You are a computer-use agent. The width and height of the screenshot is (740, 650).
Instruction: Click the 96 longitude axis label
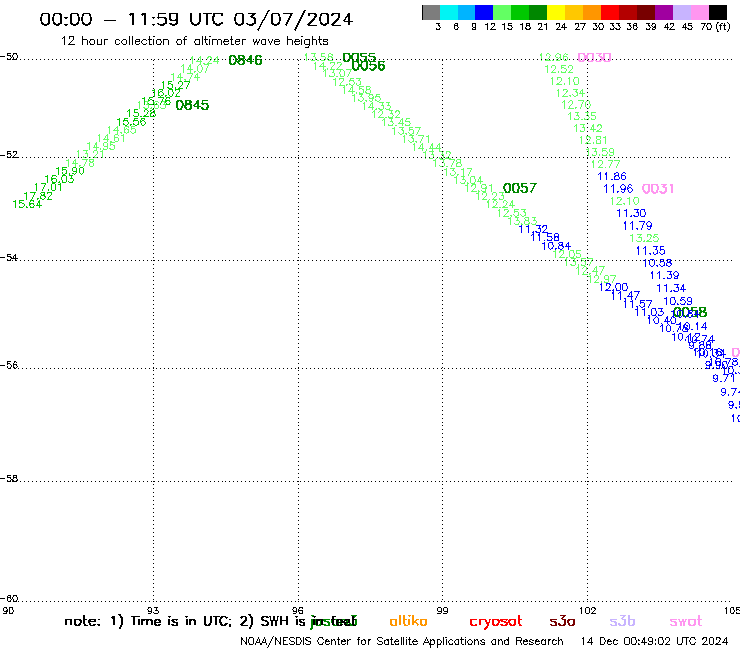click(298, 610)
